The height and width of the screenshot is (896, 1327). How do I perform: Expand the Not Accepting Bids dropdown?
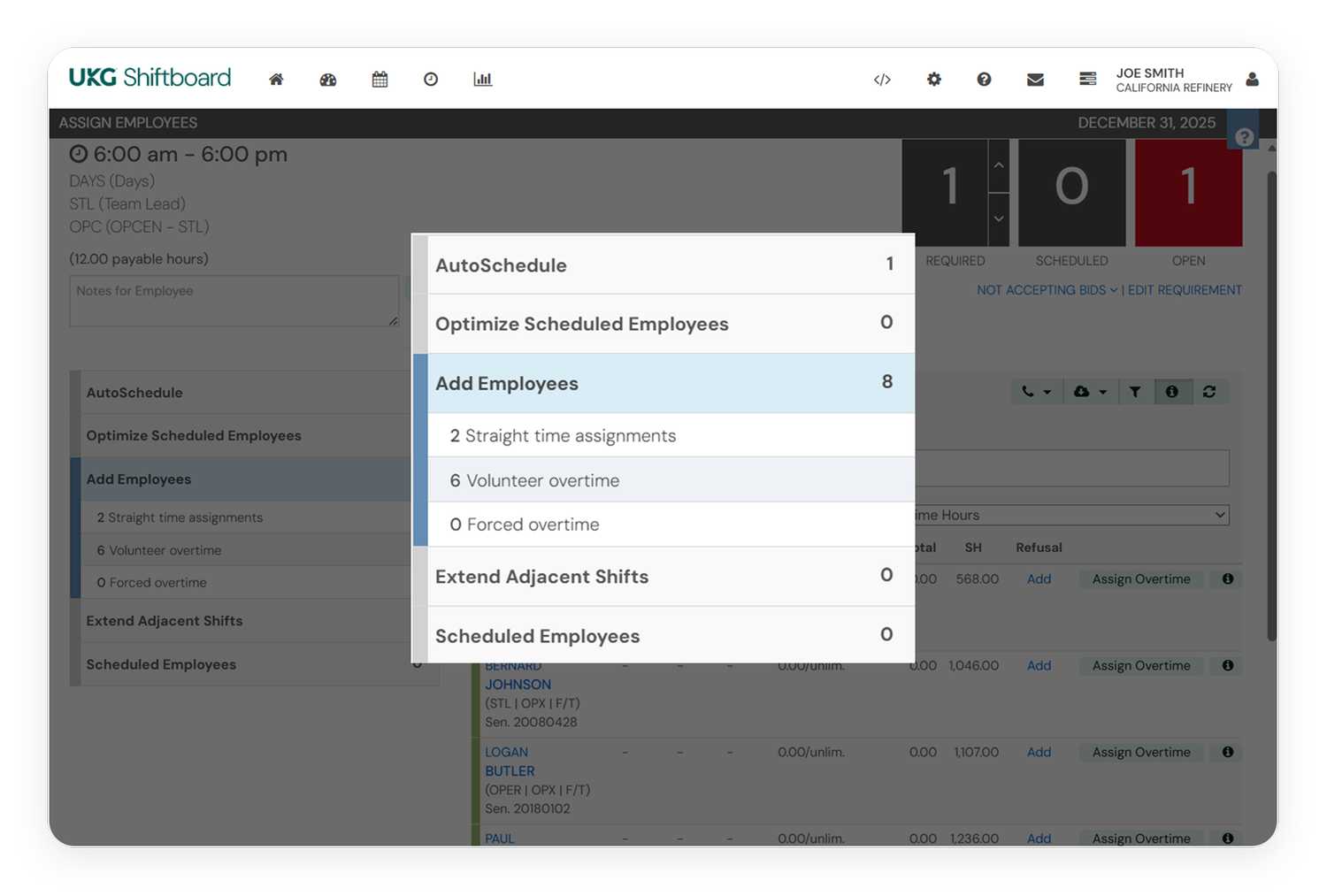1047,290
